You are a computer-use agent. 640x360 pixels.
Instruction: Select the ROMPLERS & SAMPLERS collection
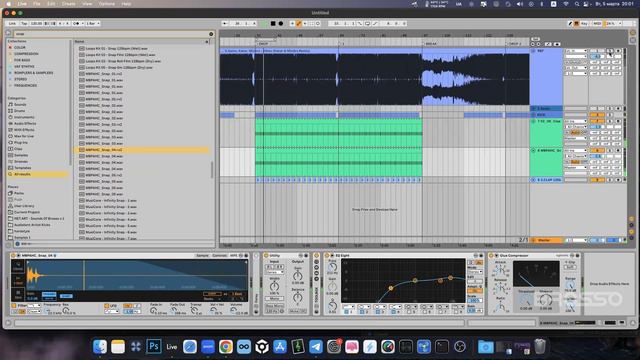(33, 73)
